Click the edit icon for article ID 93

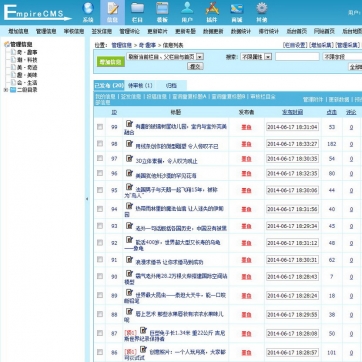pos(129,226)
